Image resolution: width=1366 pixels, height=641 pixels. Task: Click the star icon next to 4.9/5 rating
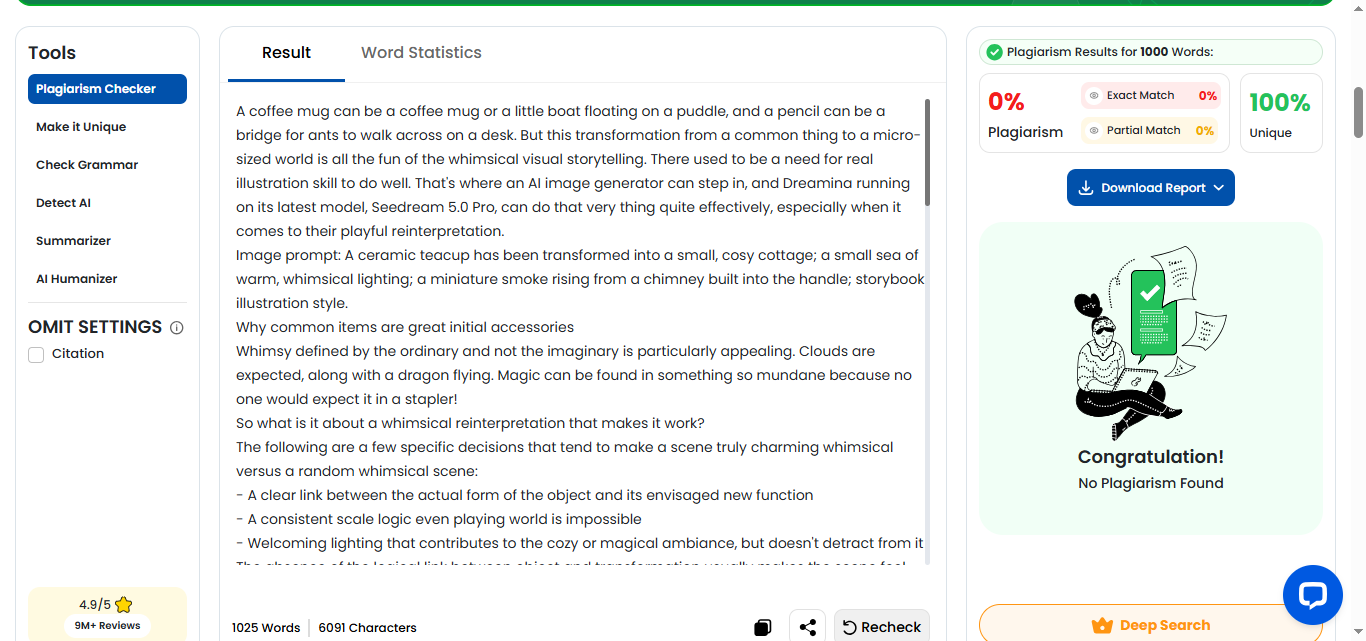click(x=124, y=605)
